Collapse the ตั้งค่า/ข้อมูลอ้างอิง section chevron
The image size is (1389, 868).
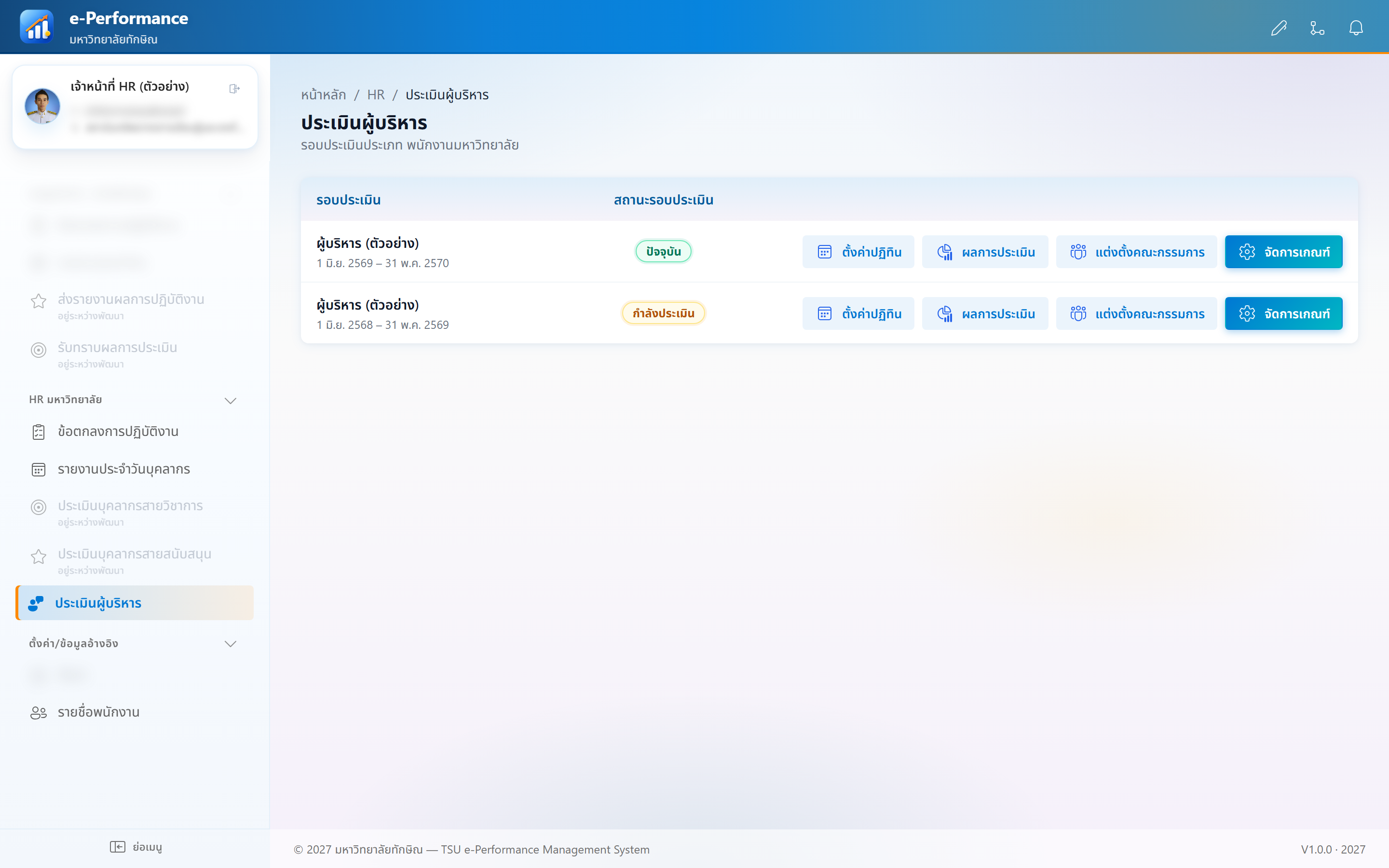[x=231, y=644]
